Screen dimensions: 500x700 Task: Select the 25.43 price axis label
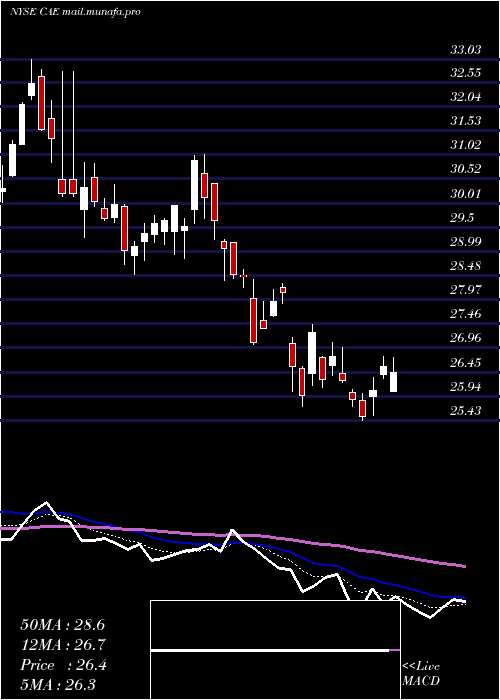pyautogui.click(x=465, y=411)
